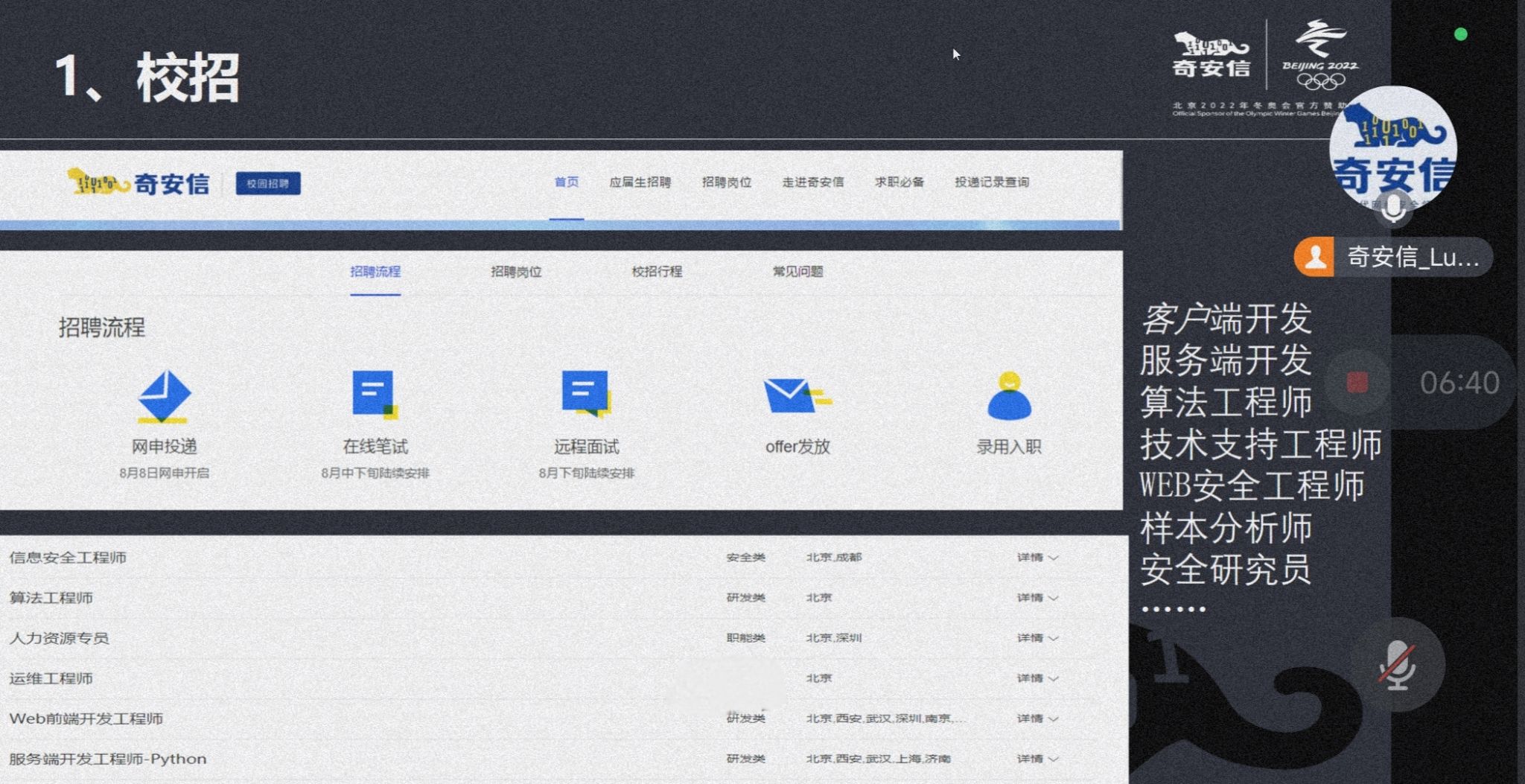Click the 奇安信 round avatar thumbnail

coord(1392,149)
